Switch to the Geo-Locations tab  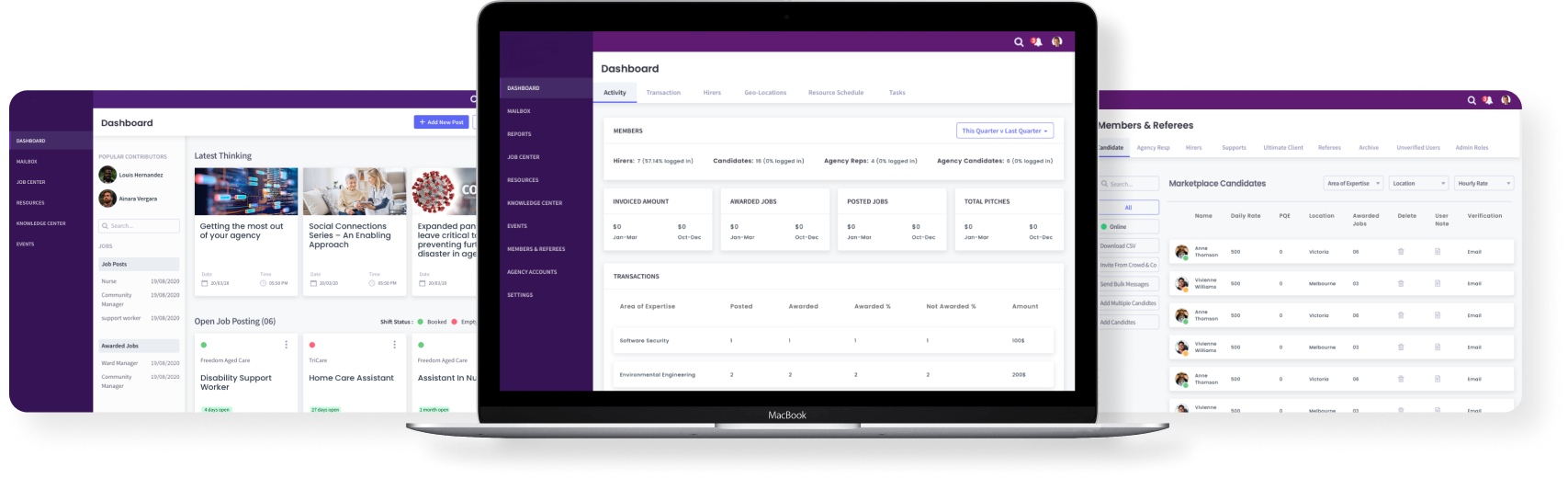pyautogui.click(x=765, y=93)
